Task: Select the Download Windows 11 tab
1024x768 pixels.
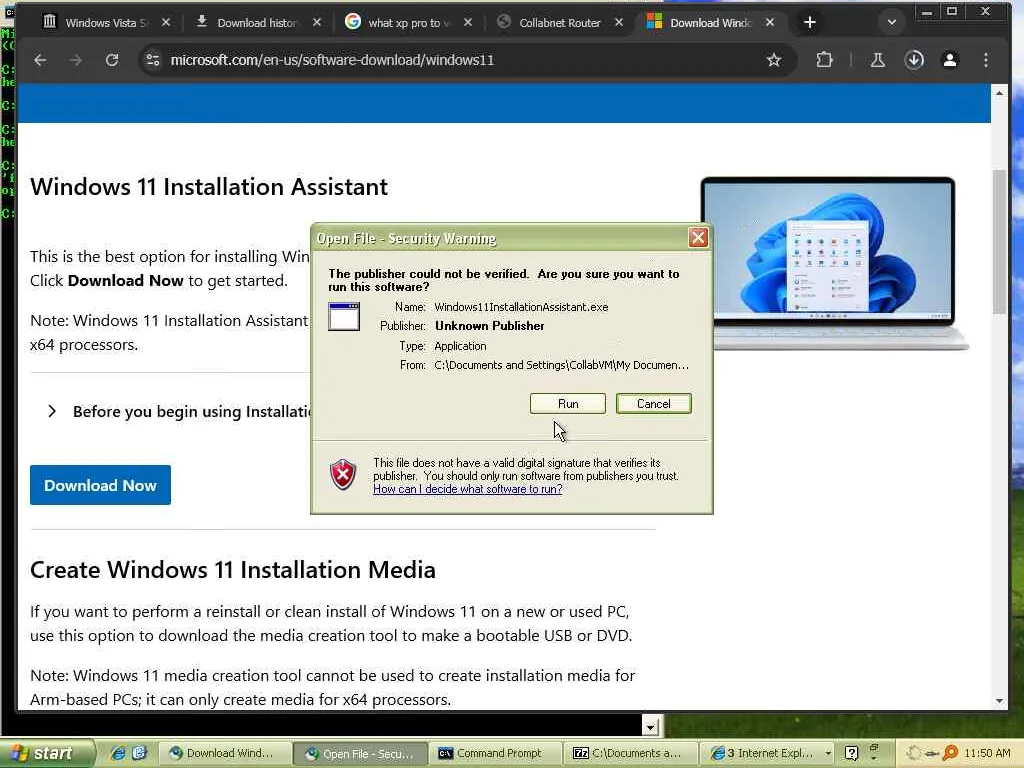Action: tap(711, 22)
